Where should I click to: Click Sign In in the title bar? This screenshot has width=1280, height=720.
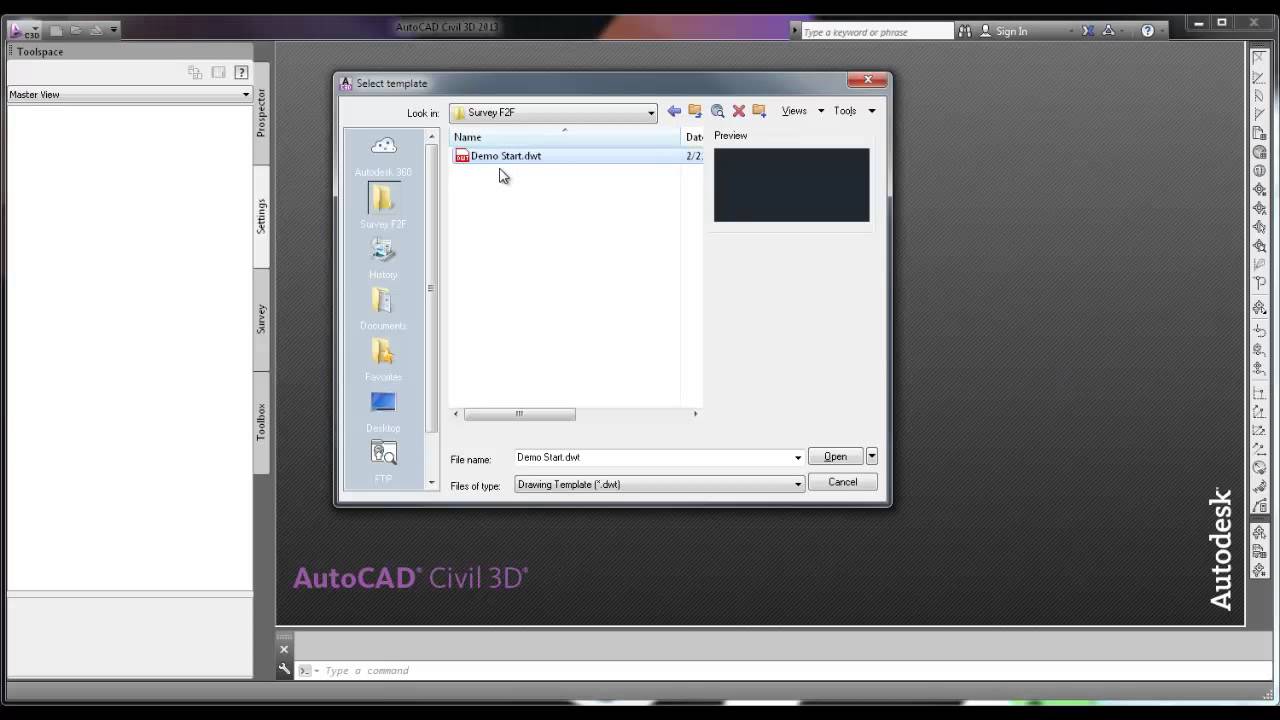(1011, 31)
